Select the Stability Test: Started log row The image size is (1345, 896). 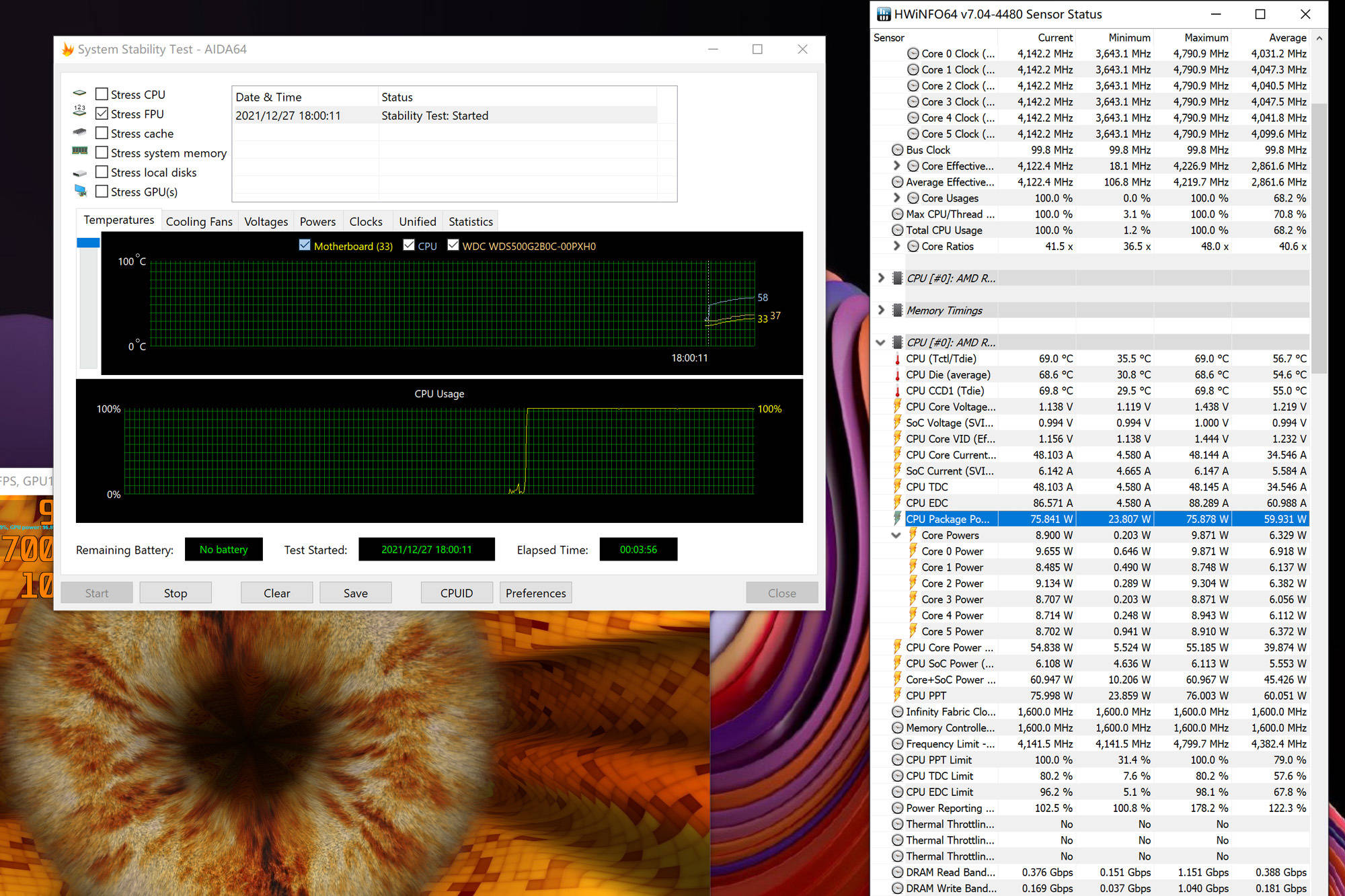click(x=446, y=116)
